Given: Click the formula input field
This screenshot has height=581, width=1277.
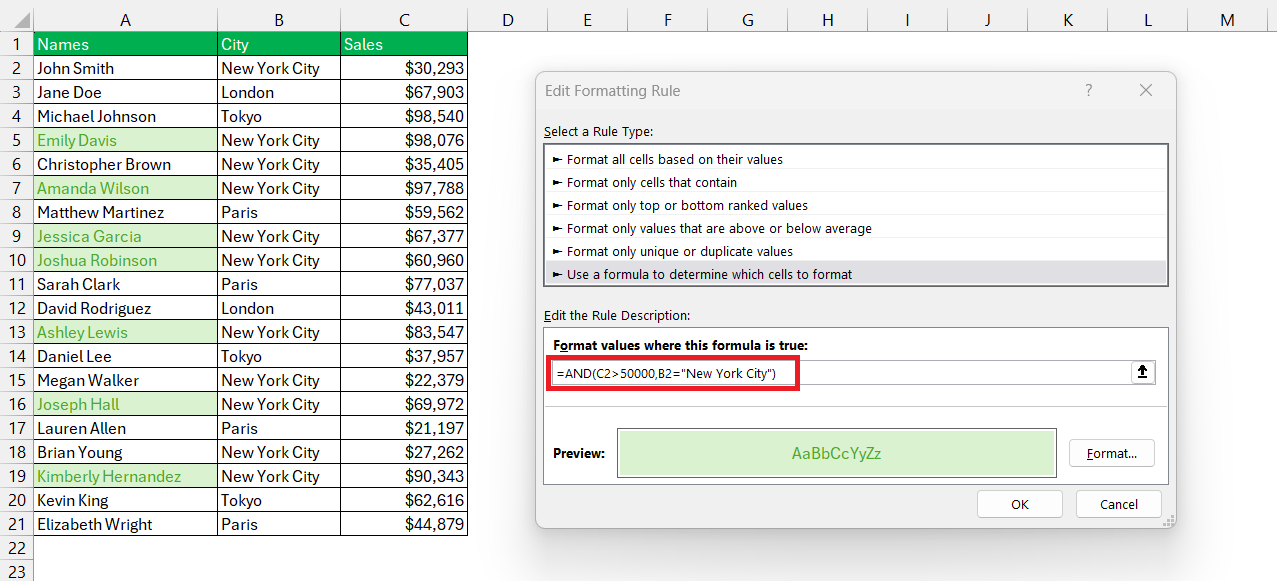Looking at the screenshot, I should tap(840, 373).
